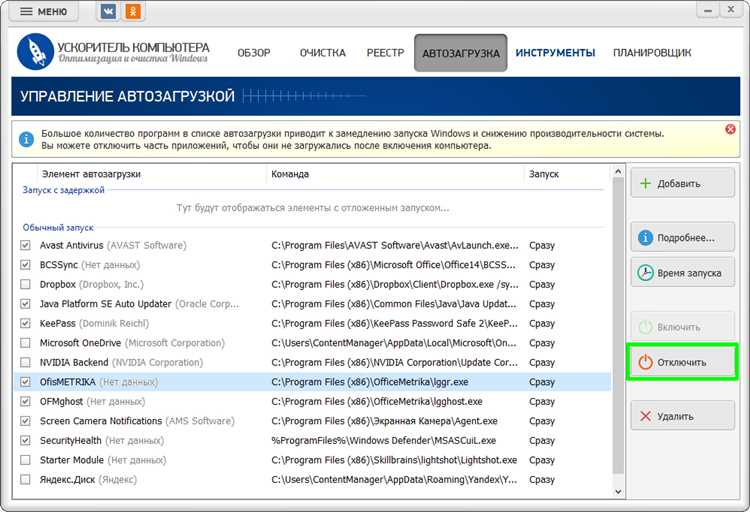Screen dimensions: 750x512
Task: Select the АВТОЗАГРУЗКА tab
Action: [x=461, y=53]
